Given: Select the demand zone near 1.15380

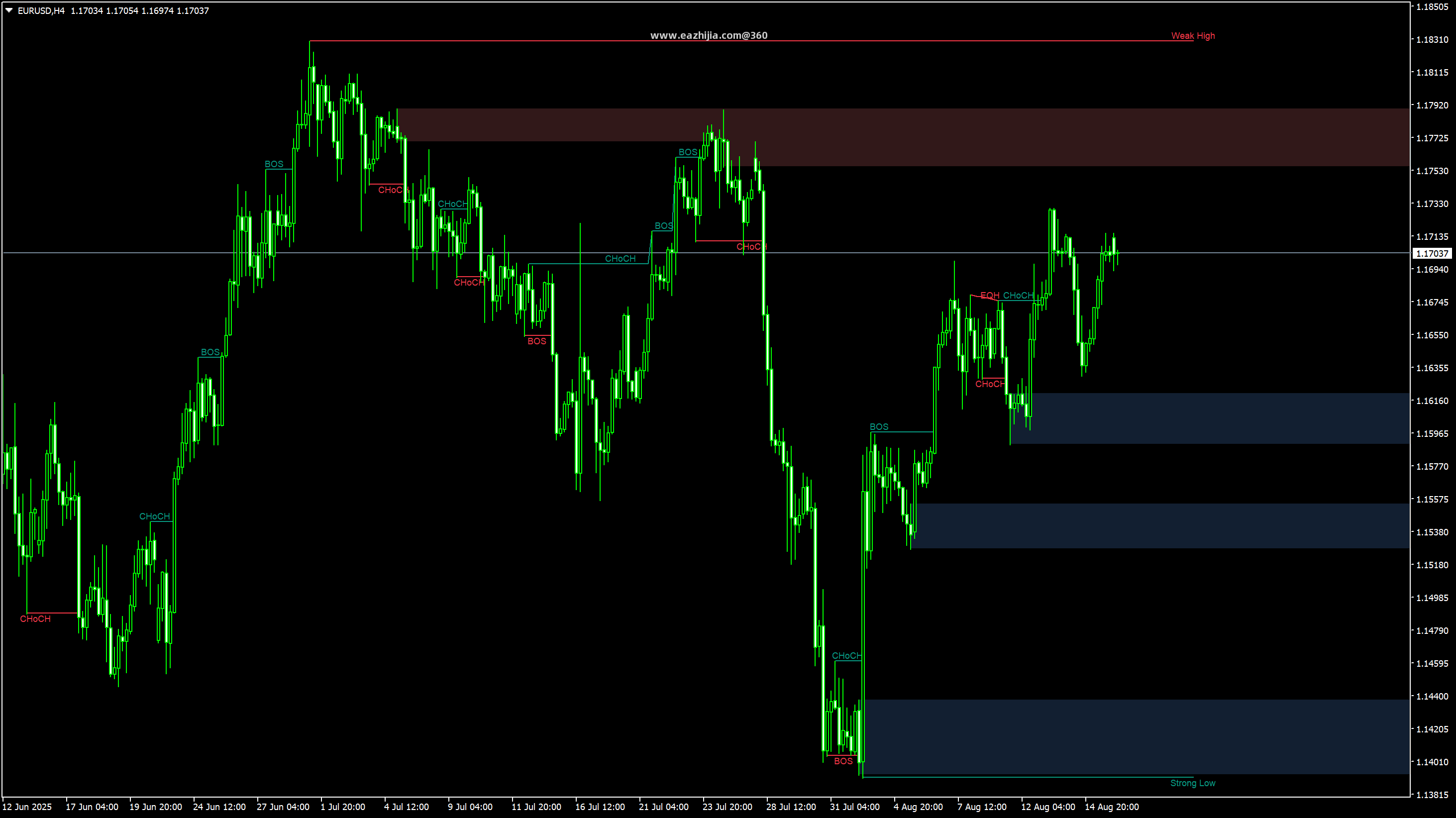Looking at the screenshot, I should (x=1160, y=526).
